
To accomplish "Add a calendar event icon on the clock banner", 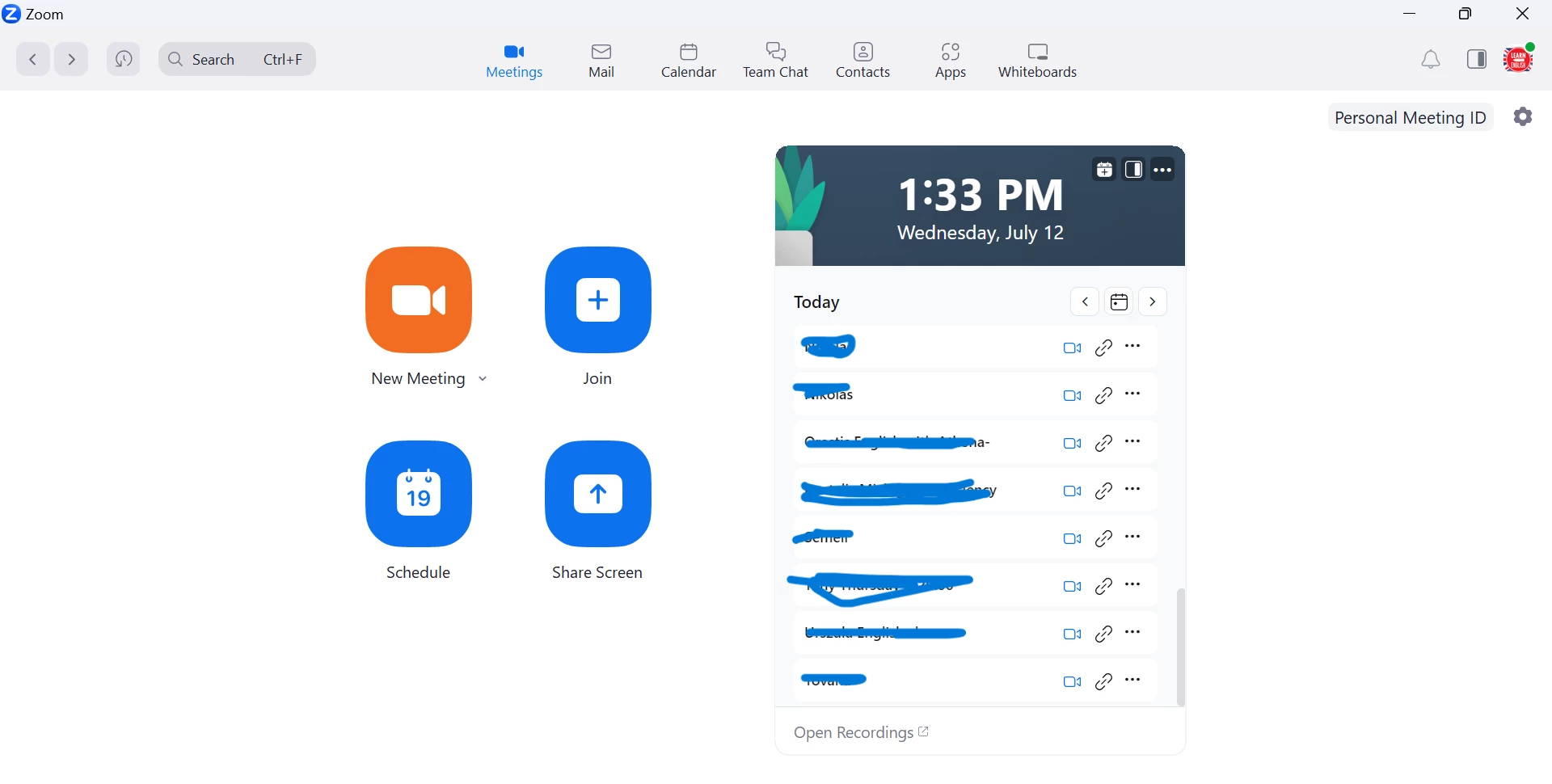I will click(x=1105, y=171).
